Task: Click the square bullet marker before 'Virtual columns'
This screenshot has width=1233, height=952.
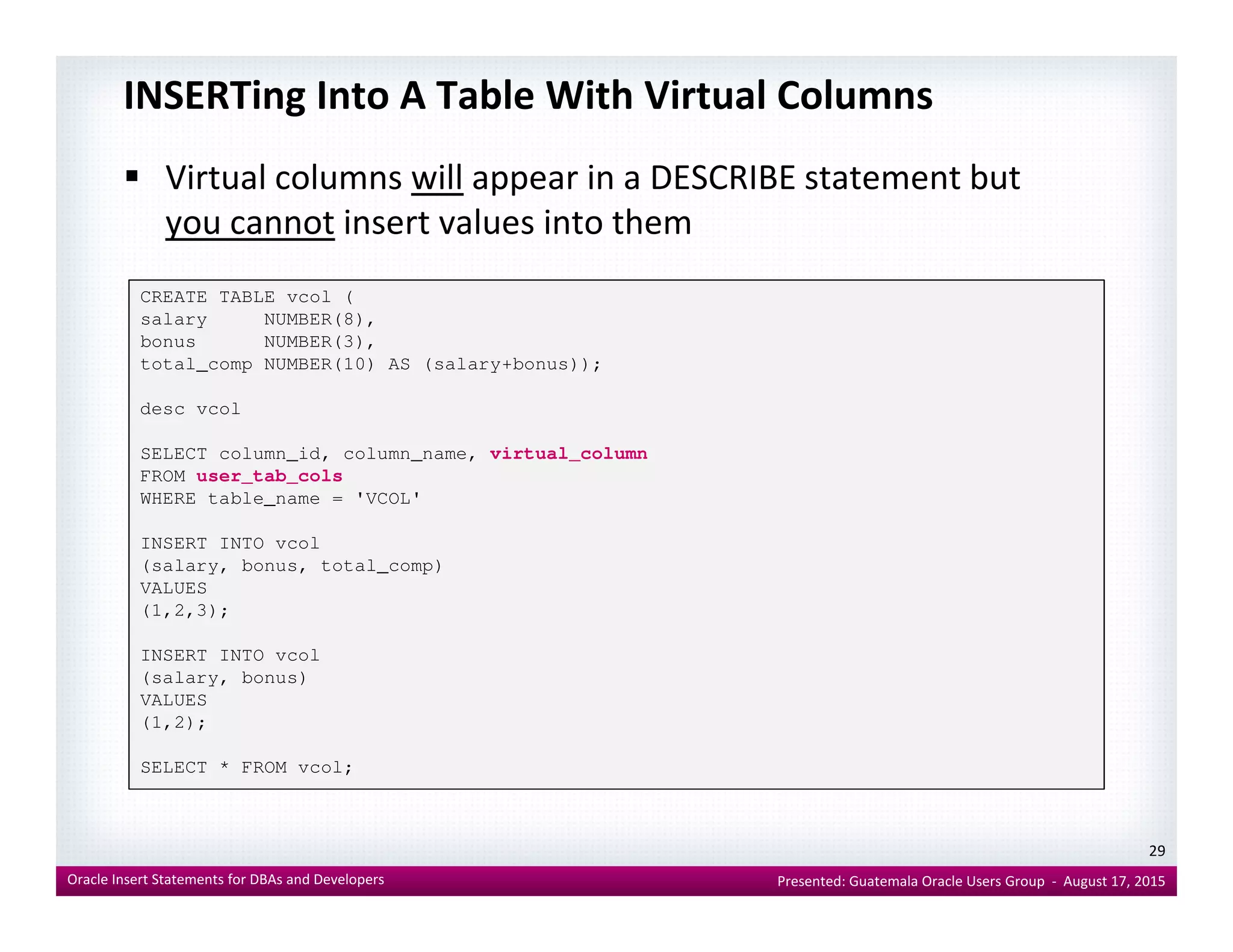Action: (x=132, y=176)
